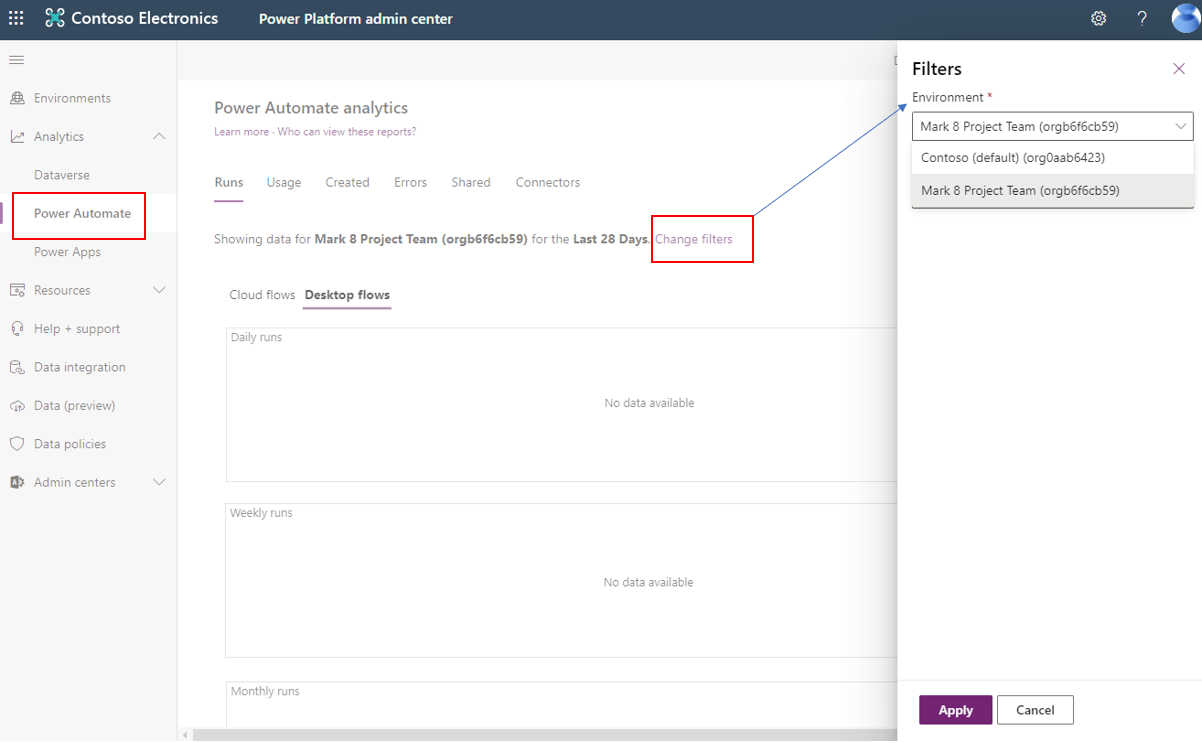Click the Daily runs chart area
This screenshot has height=743, width=1202.
(x=562, y=405)
